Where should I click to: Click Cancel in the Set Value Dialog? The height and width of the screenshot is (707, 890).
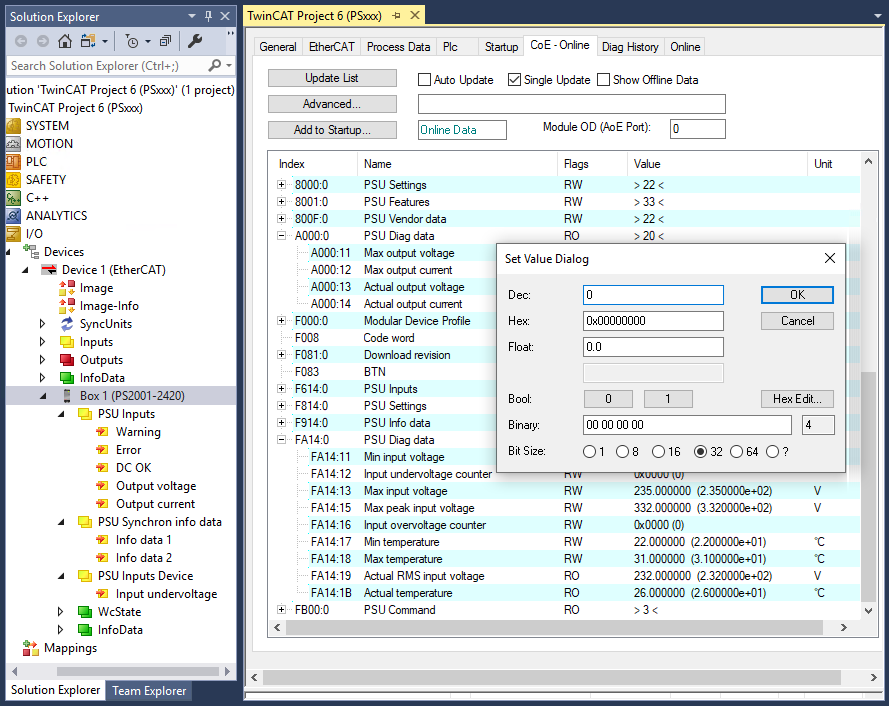(797, 321)
